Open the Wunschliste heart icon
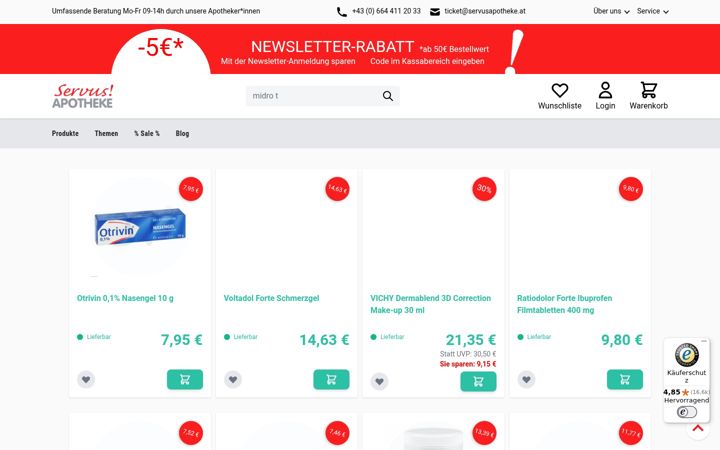 pos(559,90)
